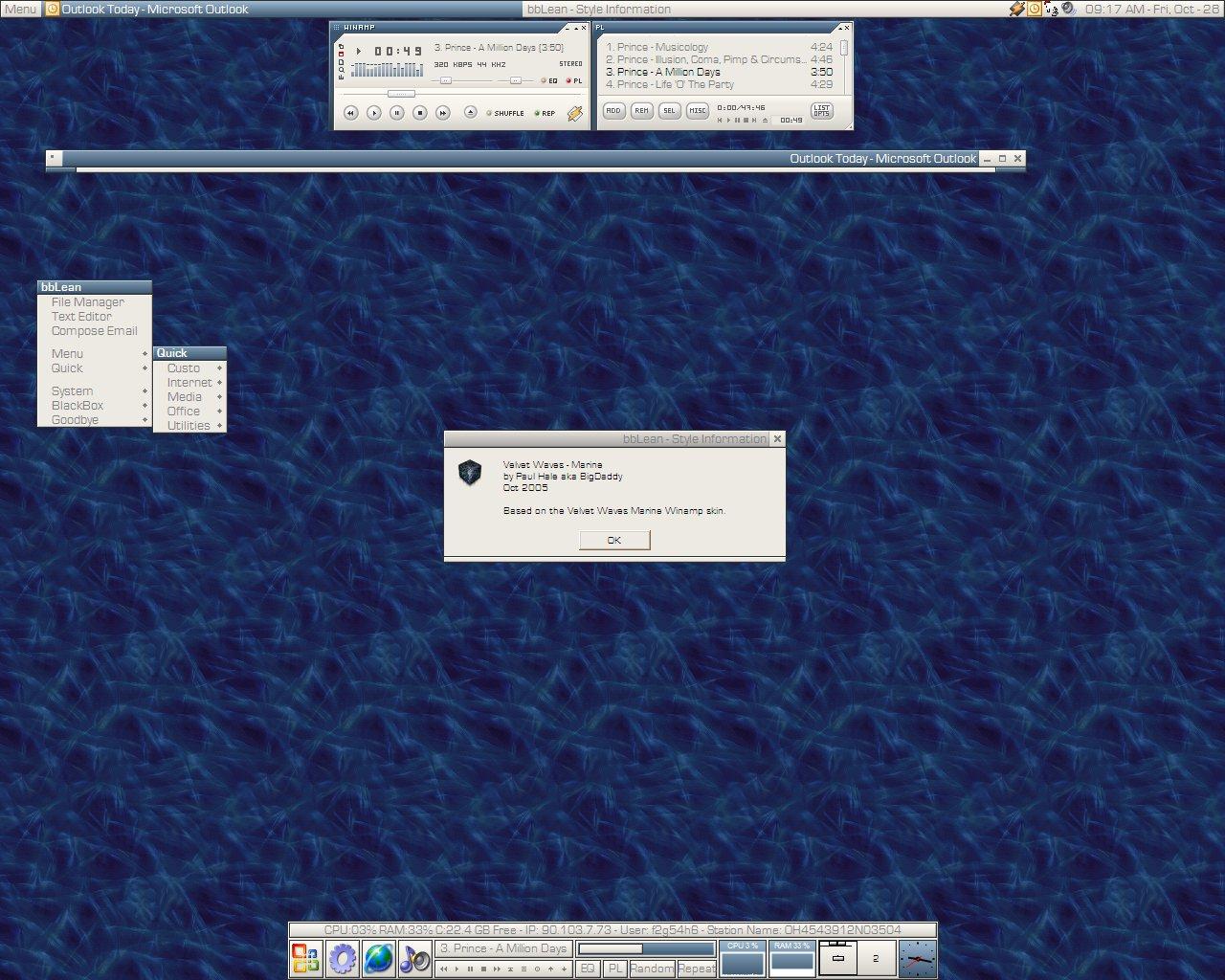Image resolution: width=1225 pixels, height=980 pixels.
Task: Open Media submenu in Quick menu
Action: 189,397
